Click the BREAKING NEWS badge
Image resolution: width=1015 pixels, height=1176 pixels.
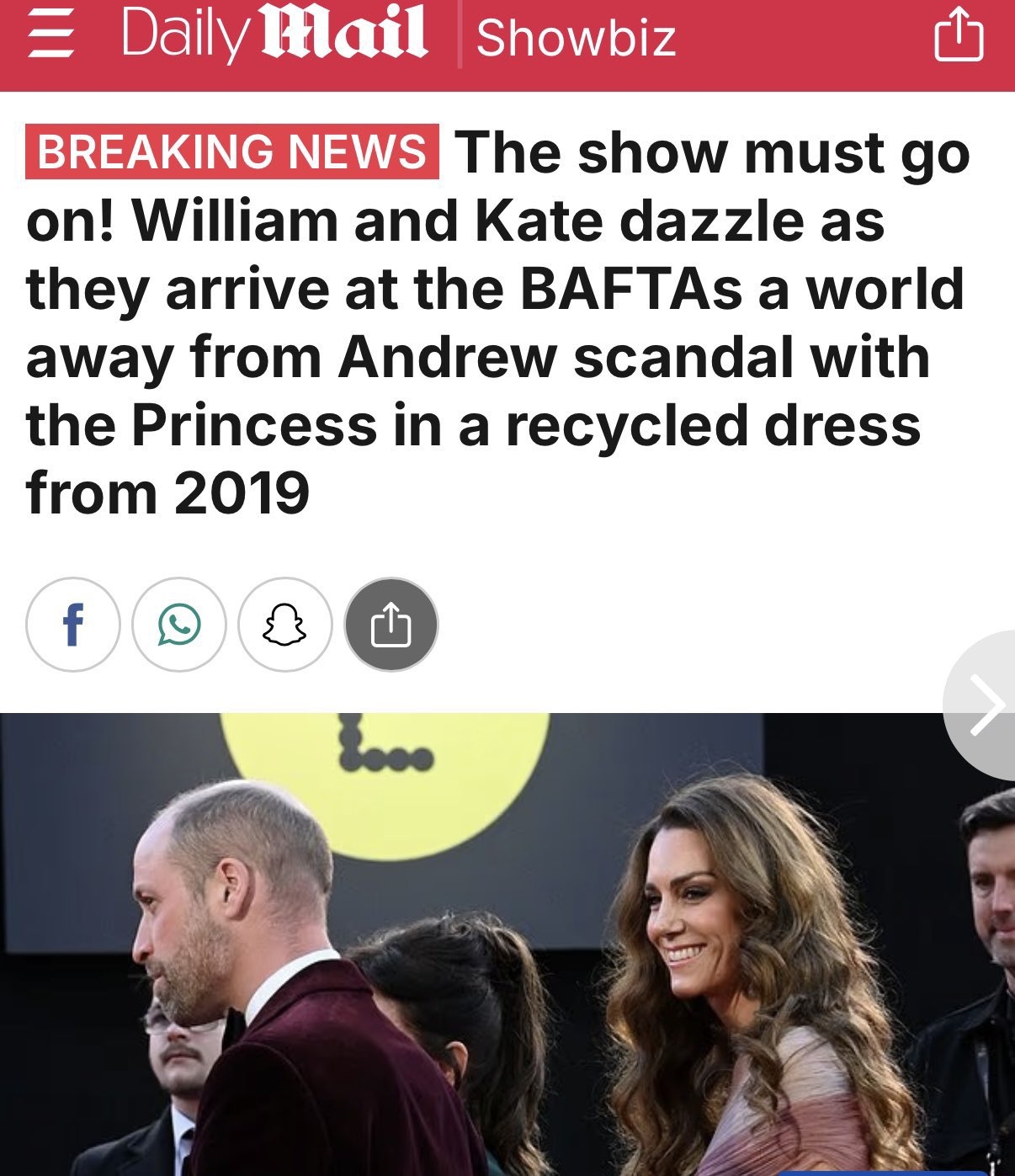click(x=232, y=152)
